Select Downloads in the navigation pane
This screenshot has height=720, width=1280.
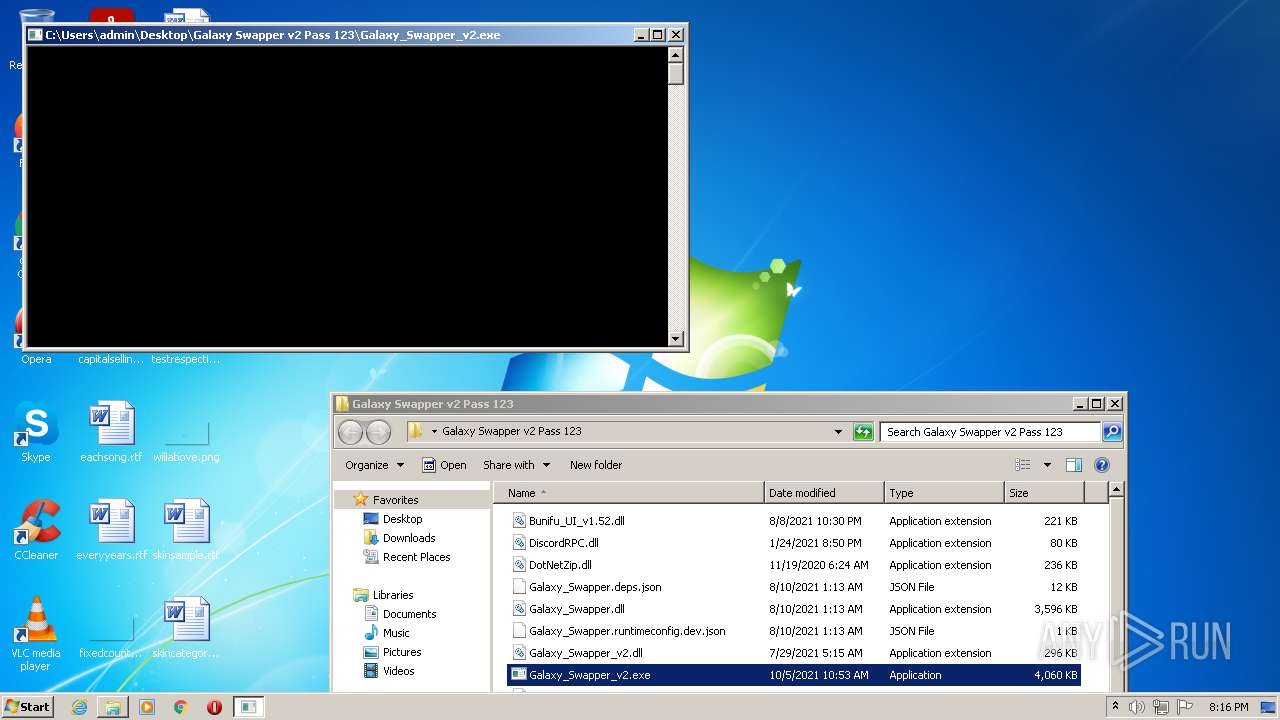[x=409, y=538]
